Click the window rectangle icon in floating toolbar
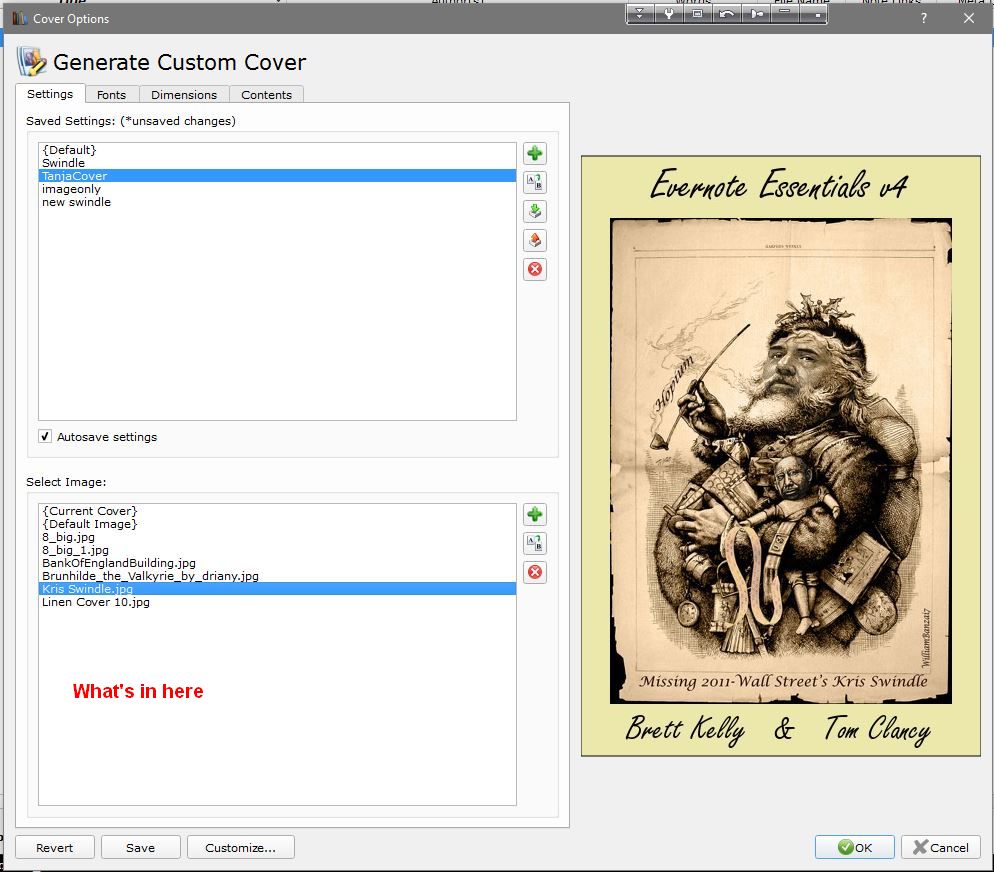The height and width of the screenshot is (872, 994). 697,13
